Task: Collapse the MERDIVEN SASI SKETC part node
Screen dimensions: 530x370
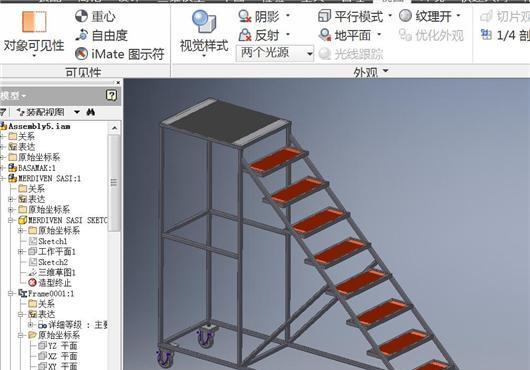Action: [11, 220]
